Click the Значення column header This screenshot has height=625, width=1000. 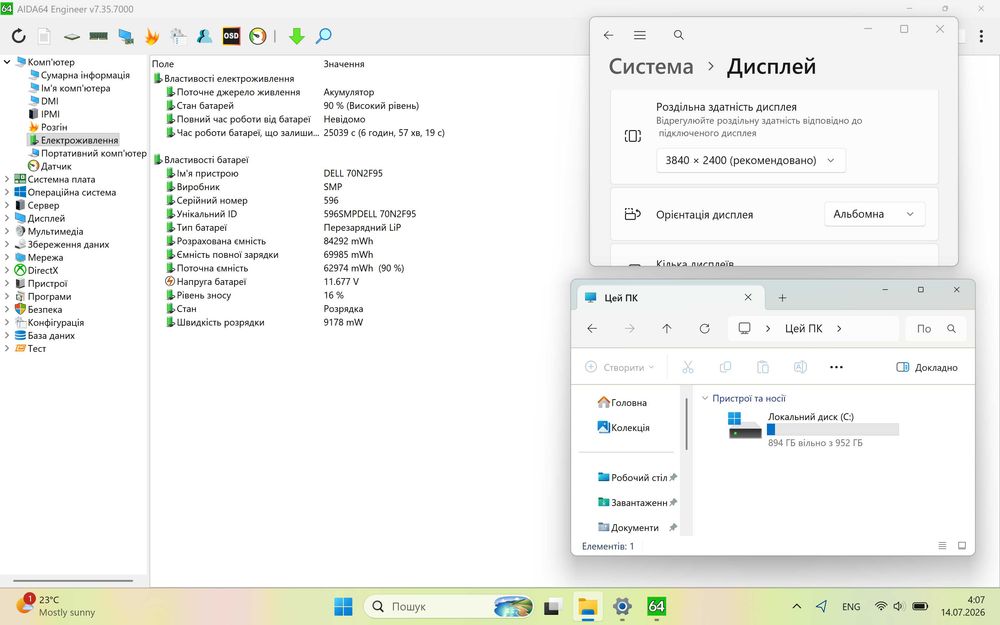click(344, 64)
